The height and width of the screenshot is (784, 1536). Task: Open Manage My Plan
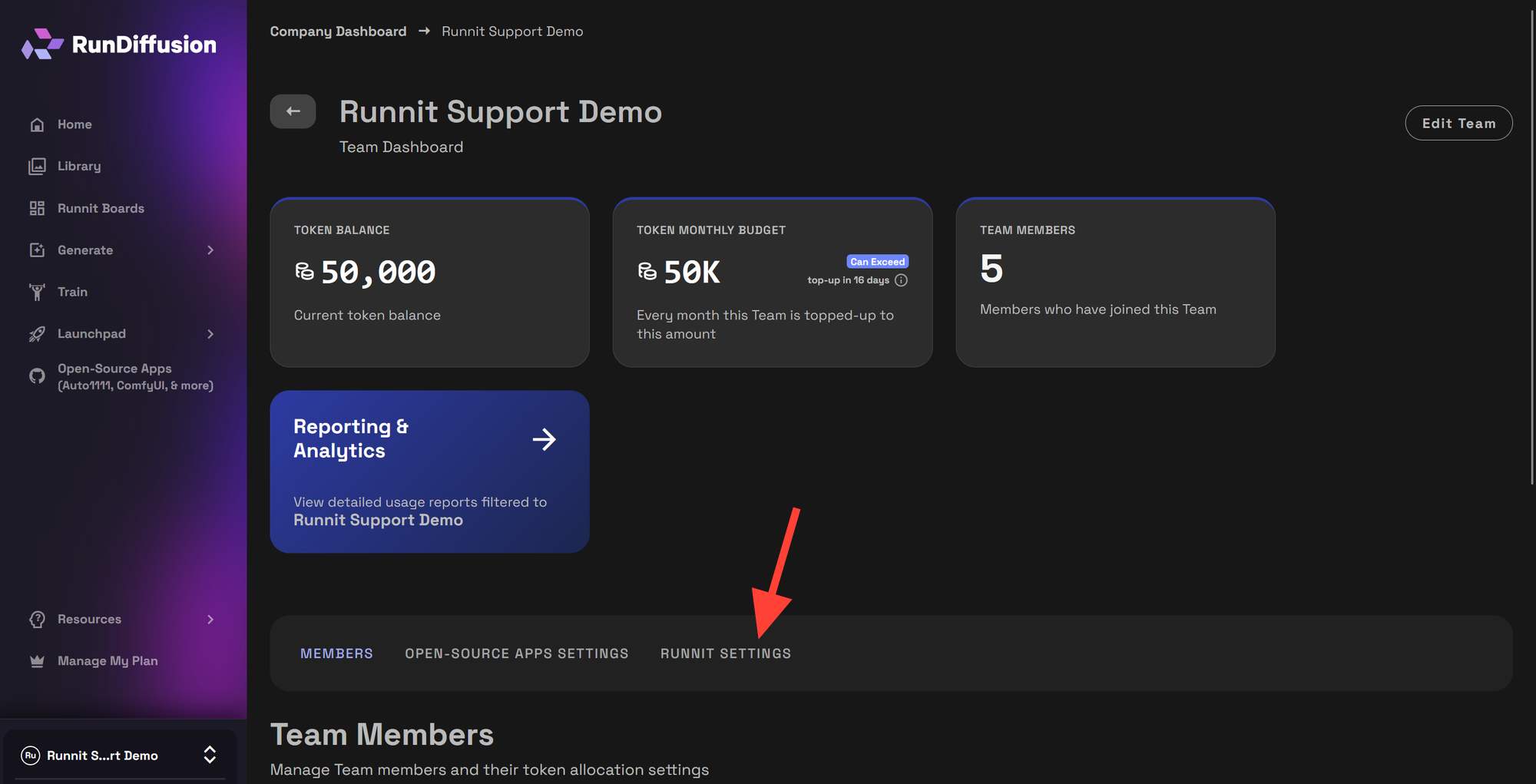point(108,661)
